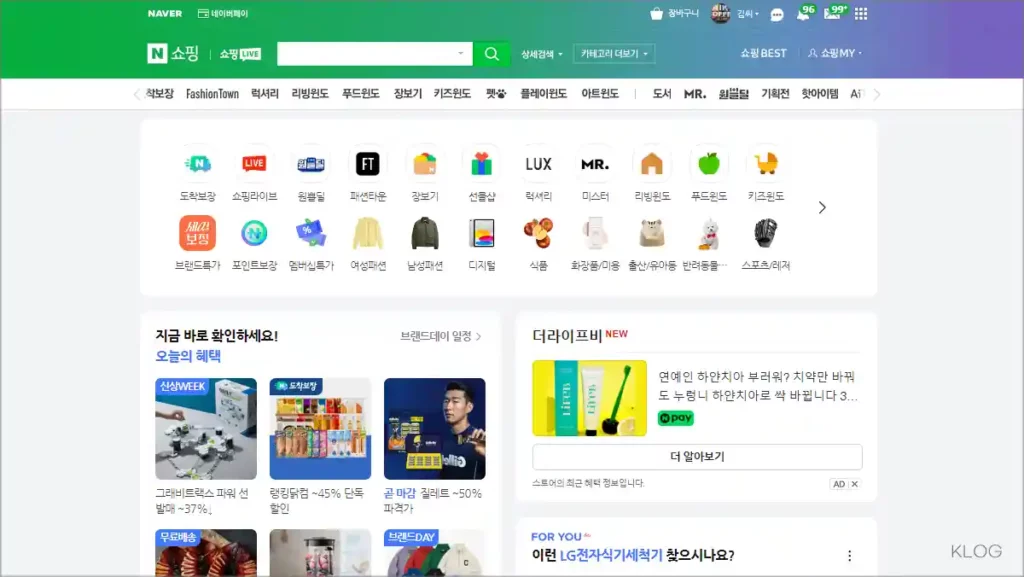The height and width of the screenshot is (577, 1024).
Task: Open the 패션타운 FT icon
Action: pyautogui.click(x=368, y=164)
